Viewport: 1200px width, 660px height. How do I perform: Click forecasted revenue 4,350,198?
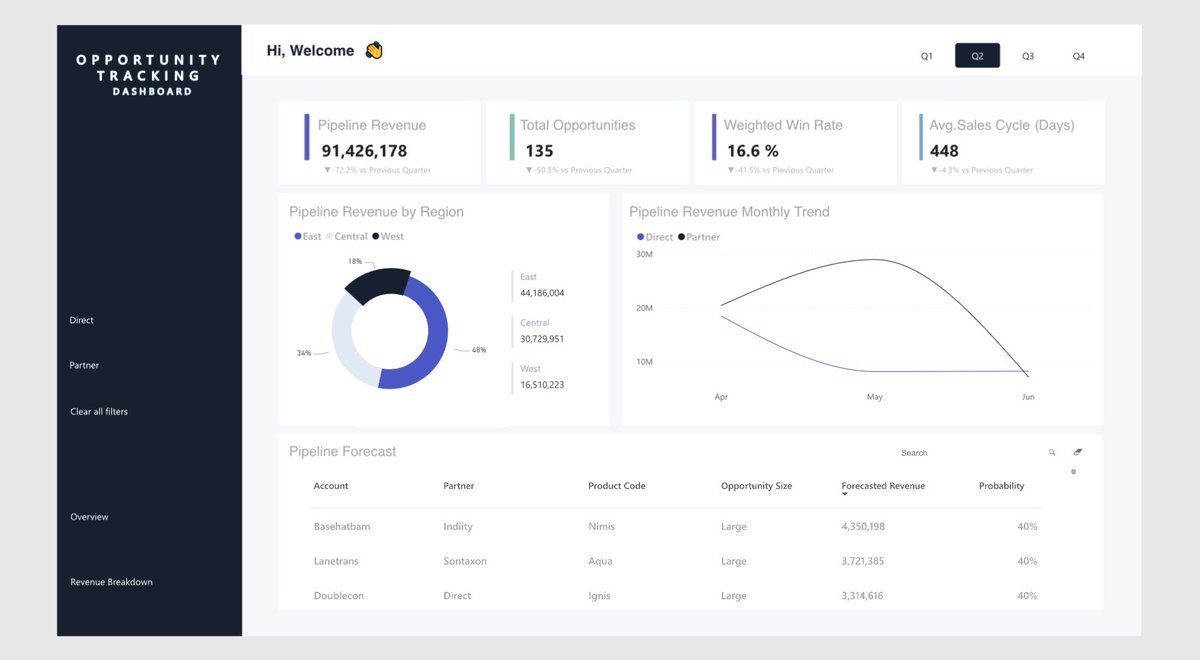tap(863, 526)
